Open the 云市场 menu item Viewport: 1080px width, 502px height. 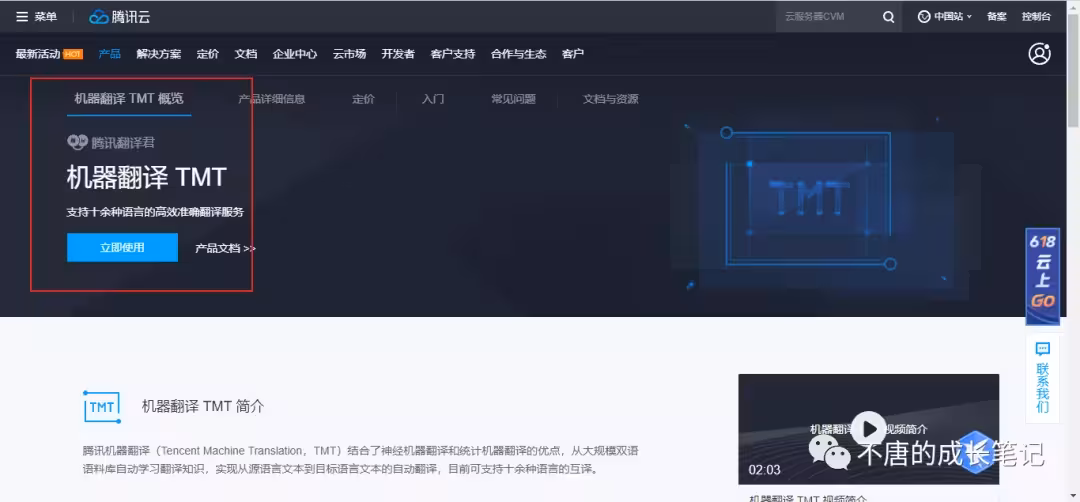click(x=349, y=54)
